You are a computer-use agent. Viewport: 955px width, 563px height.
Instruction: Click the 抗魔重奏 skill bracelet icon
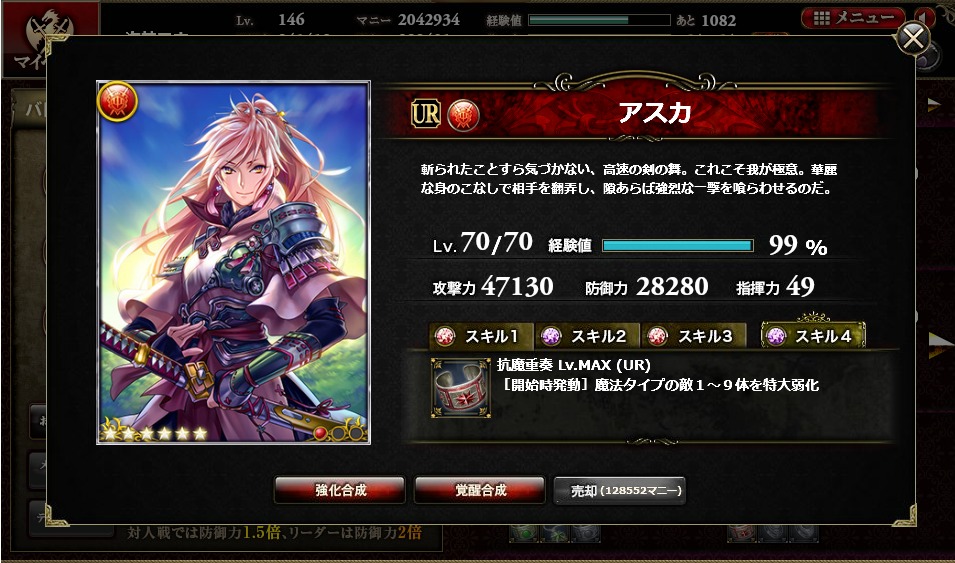pos(460,388)
